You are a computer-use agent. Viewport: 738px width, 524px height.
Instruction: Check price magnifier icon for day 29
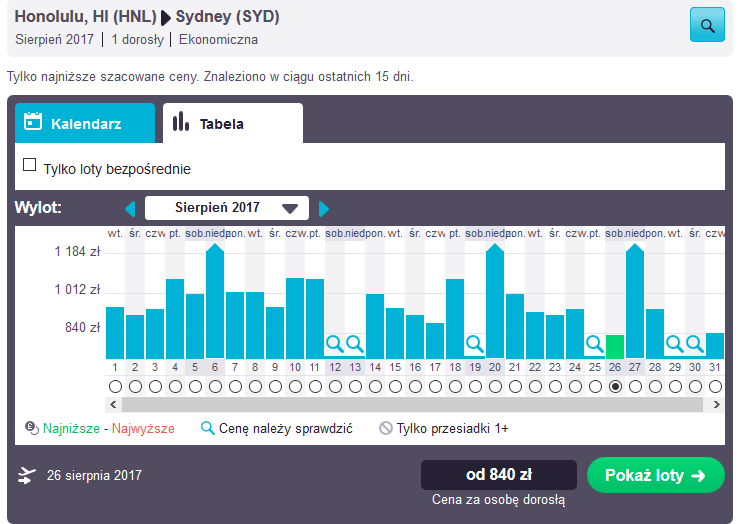coord(674,344)
